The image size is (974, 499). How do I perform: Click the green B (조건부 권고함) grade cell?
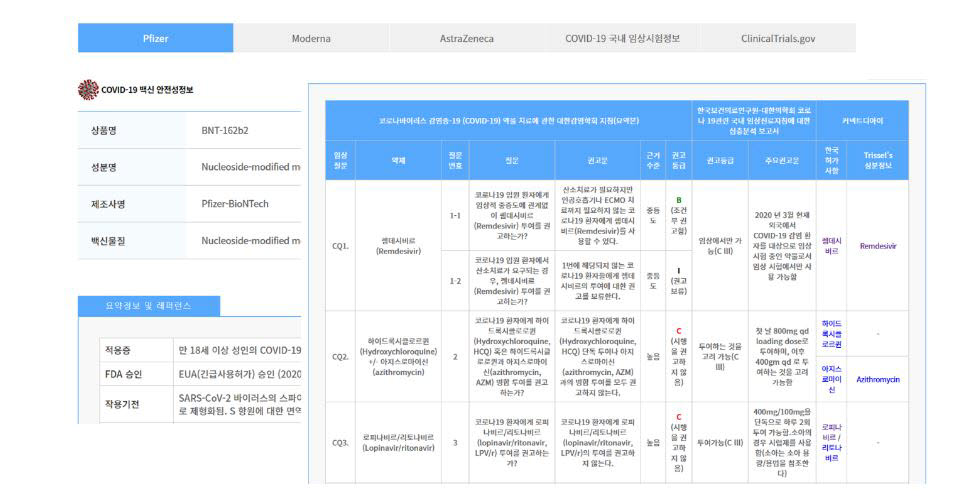[x=678, y=216]
